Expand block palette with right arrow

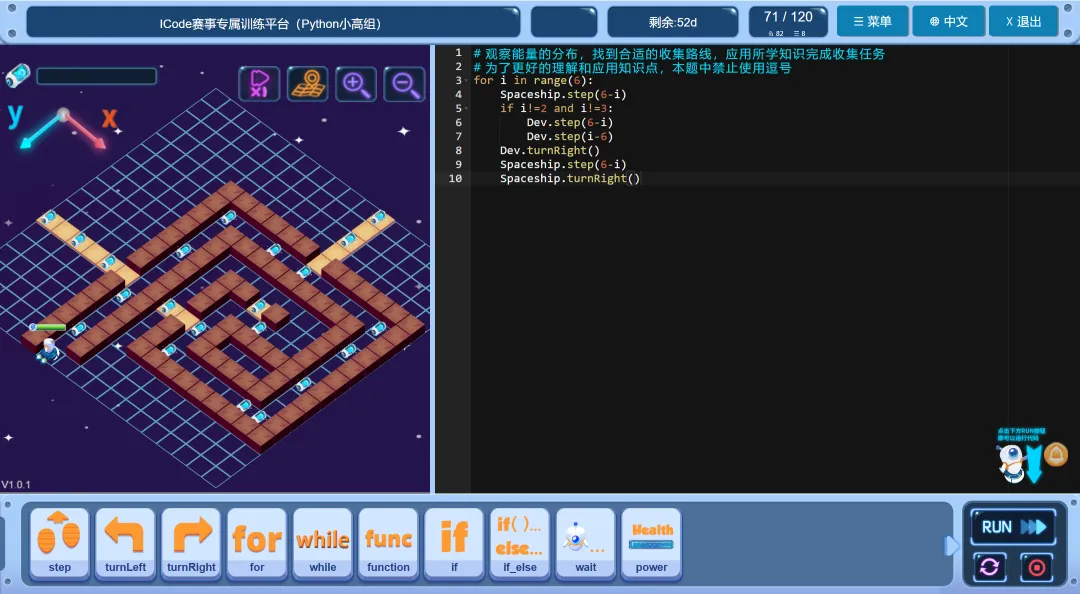[x=951, y=546]
